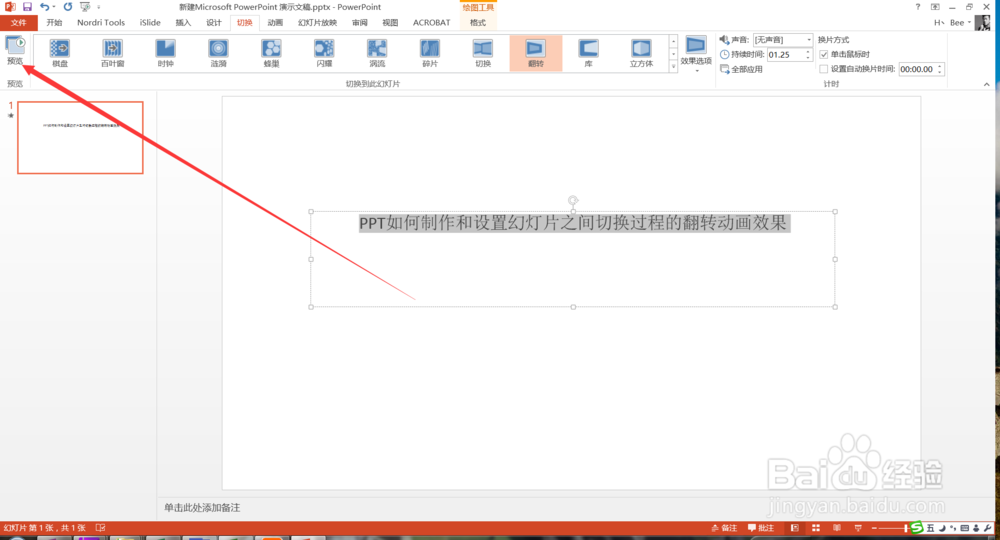This screenshot has height=540, width=1000.
Task: Apply the 切换 switch transition
Action: point(483,52)
